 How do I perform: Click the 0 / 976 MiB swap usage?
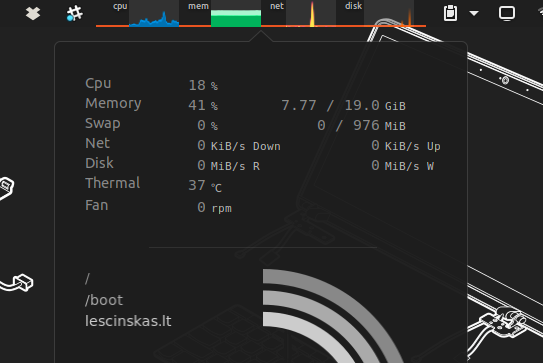point(361,125)
